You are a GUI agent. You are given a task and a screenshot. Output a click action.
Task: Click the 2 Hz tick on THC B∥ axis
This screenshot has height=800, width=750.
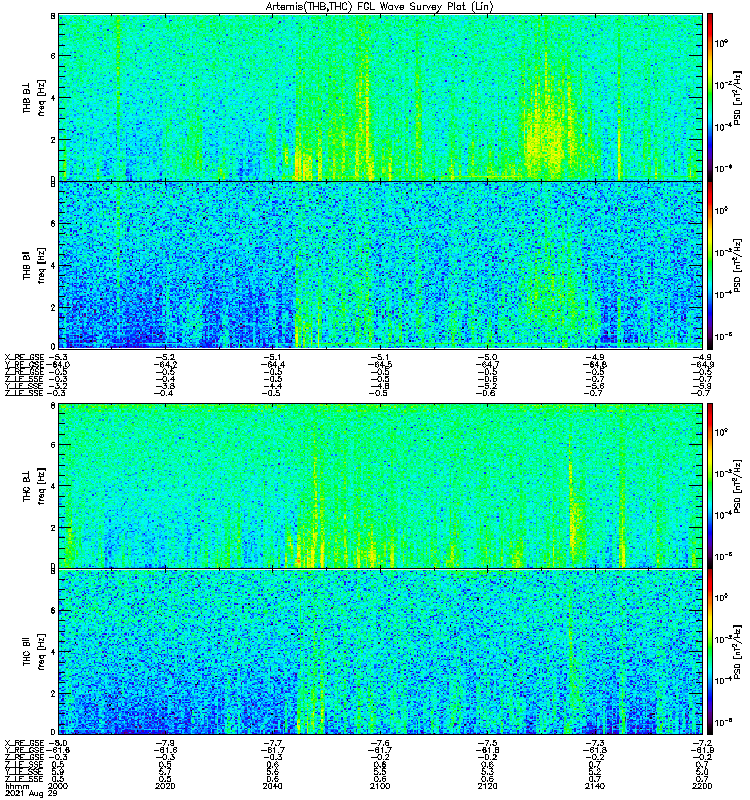(53, 694)
